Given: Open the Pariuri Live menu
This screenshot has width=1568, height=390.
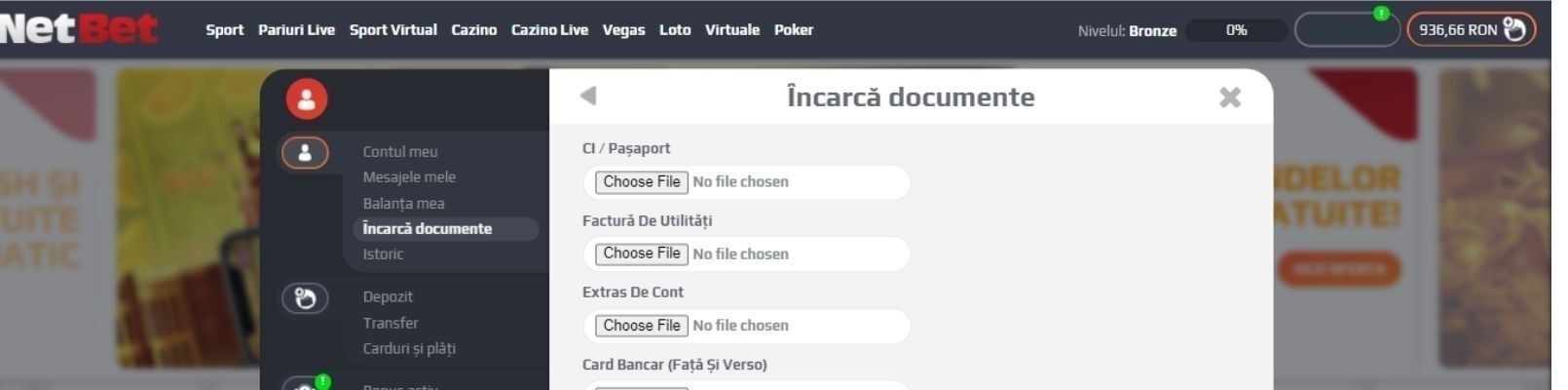Looking at the screenshot, I should coord(296,30).
